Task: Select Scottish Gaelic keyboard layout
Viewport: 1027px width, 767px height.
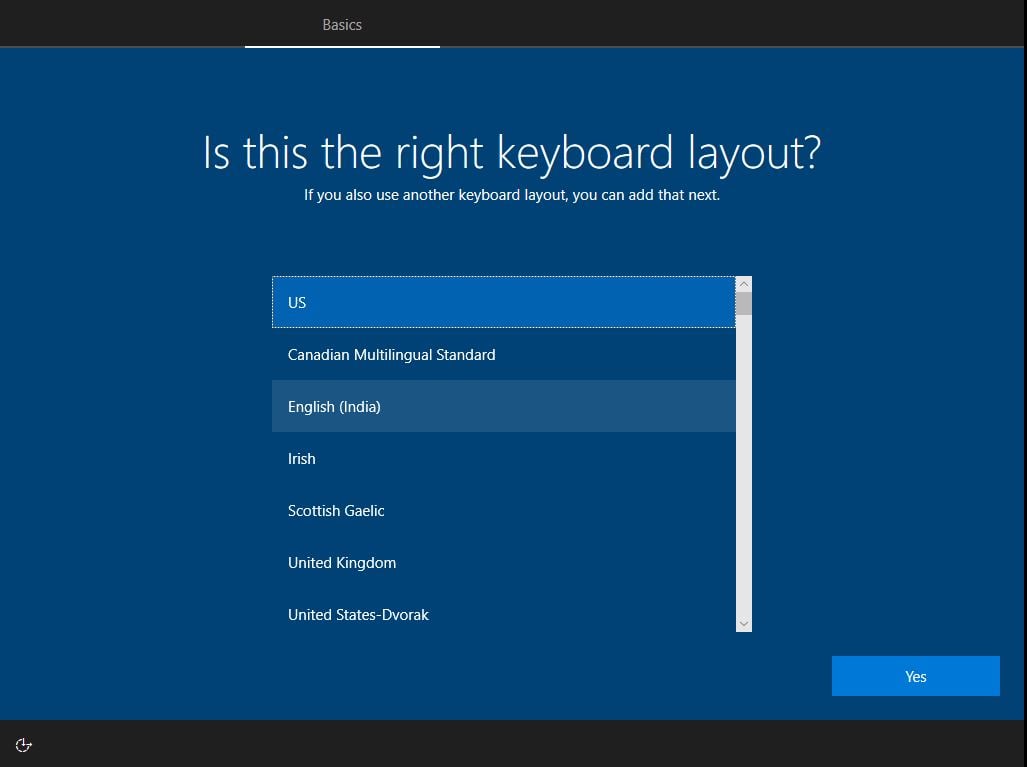Action: (x=504, y=510)
